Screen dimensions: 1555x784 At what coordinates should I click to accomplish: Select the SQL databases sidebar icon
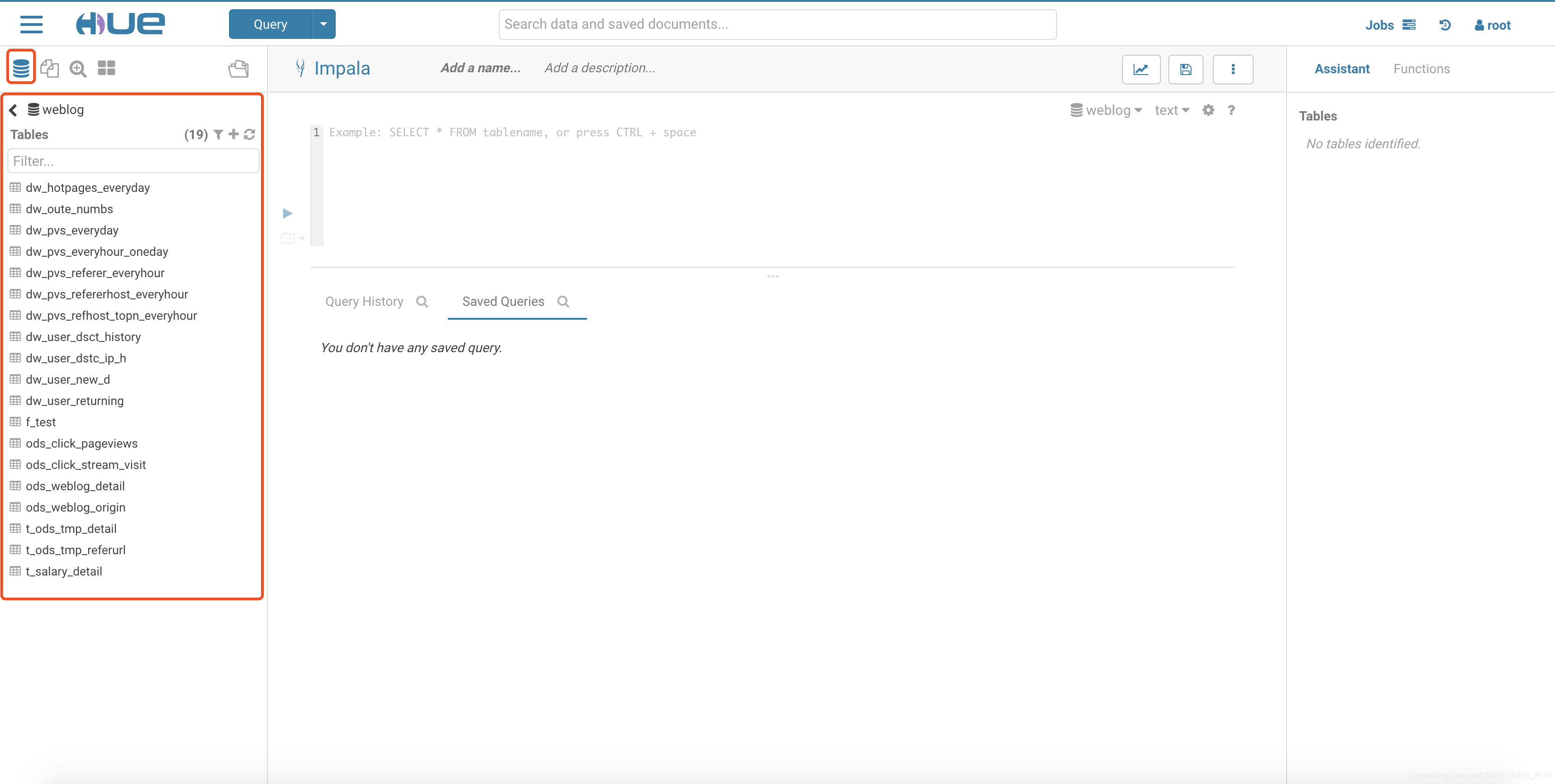coord(21,68)
